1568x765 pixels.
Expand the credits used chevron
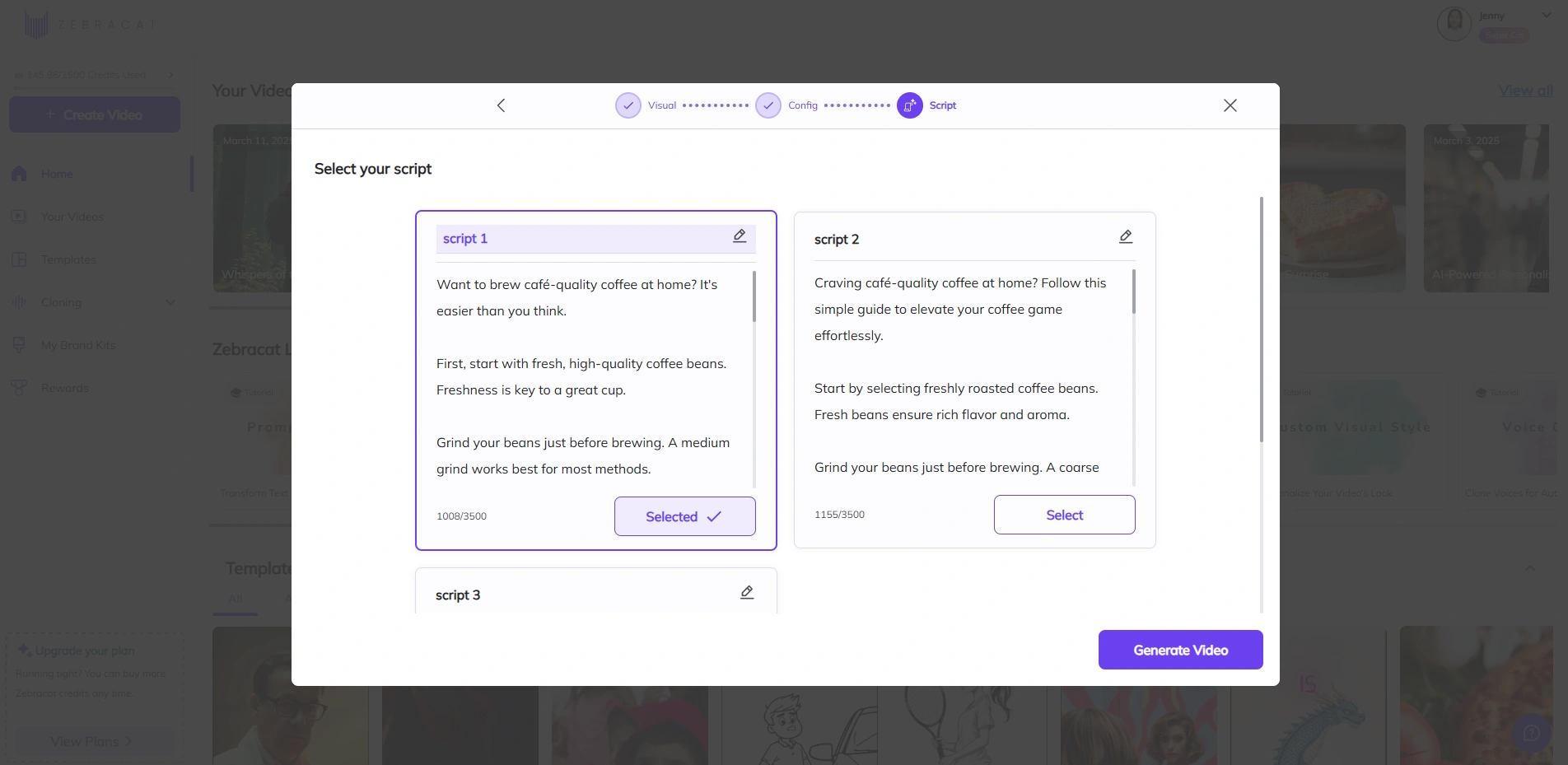point(170,75)
